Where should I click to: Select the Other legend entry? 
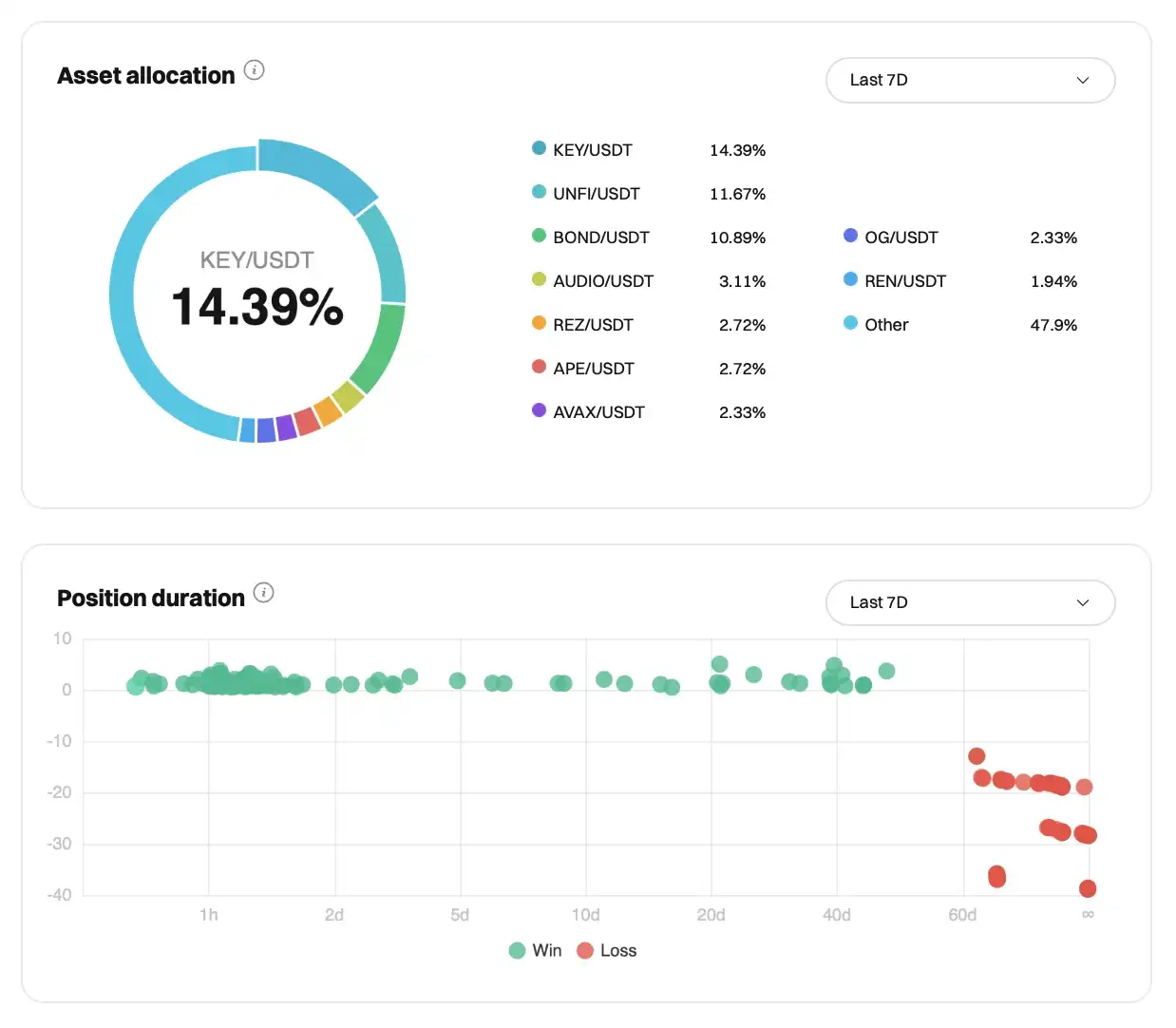coord(885,325)
